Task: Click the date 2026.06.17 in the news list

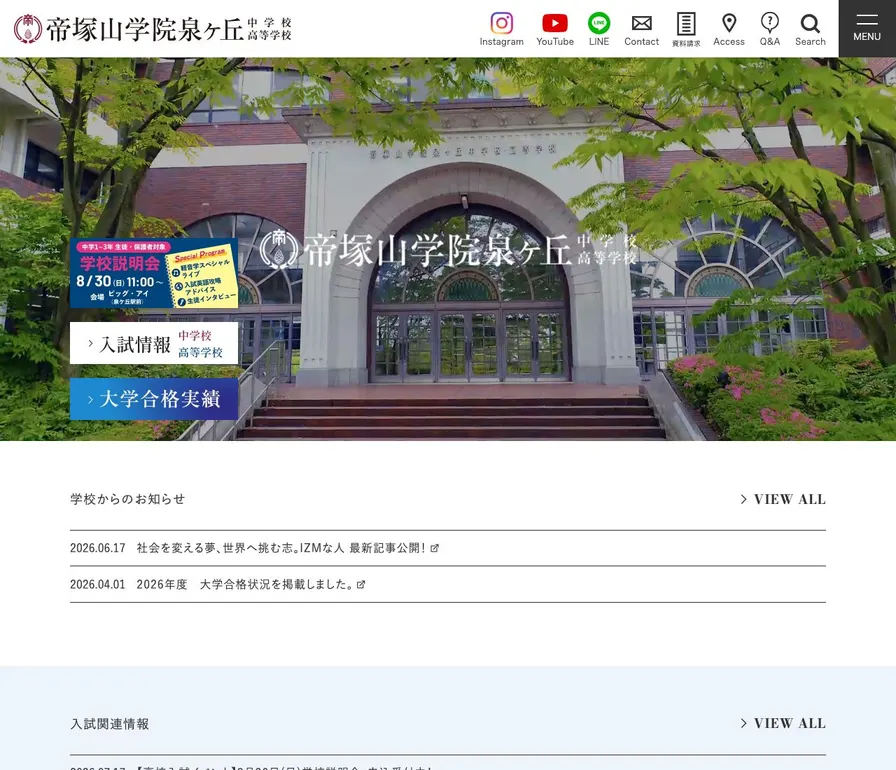Action: [x=98, y=548]
